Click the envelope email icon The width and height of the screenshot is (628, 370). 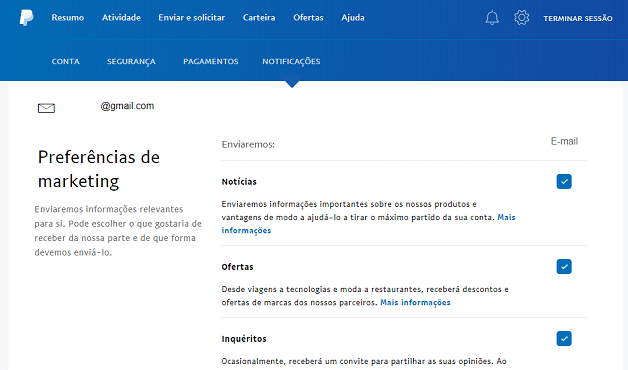point(46,108)
